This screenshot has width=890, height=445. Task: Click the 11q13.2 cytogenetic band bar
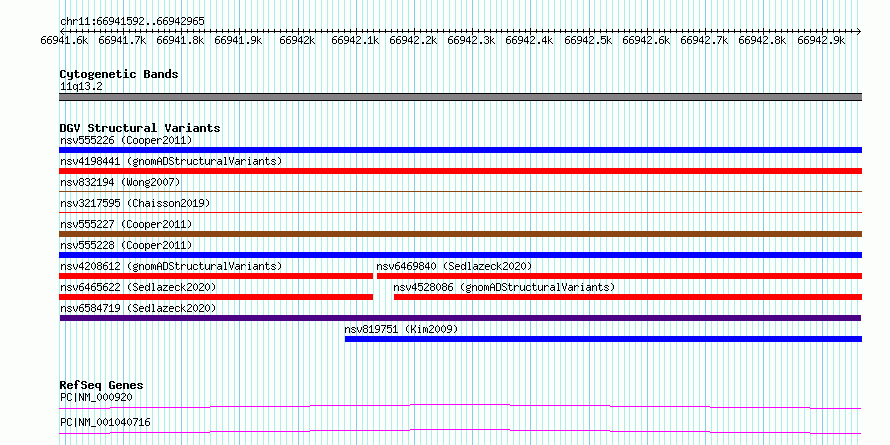pos(460,97)
